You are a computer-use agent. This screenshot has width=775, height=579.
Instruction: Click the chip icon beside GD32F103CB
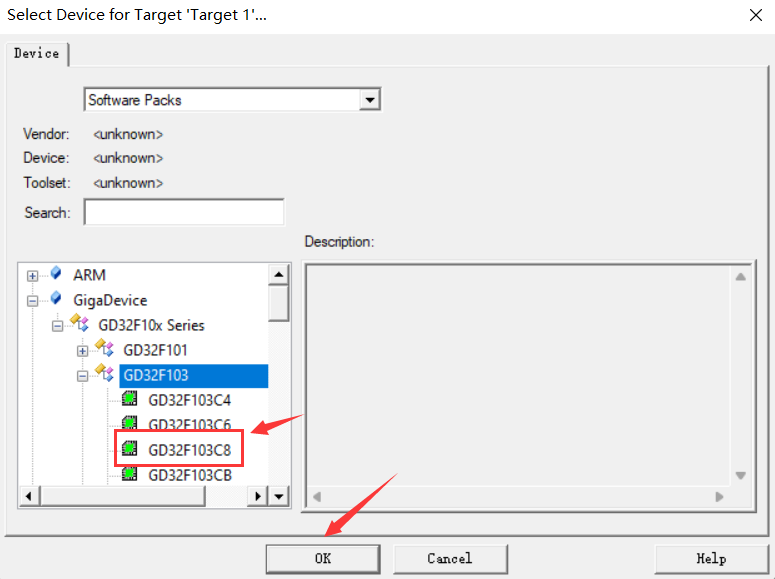(130, 474)
